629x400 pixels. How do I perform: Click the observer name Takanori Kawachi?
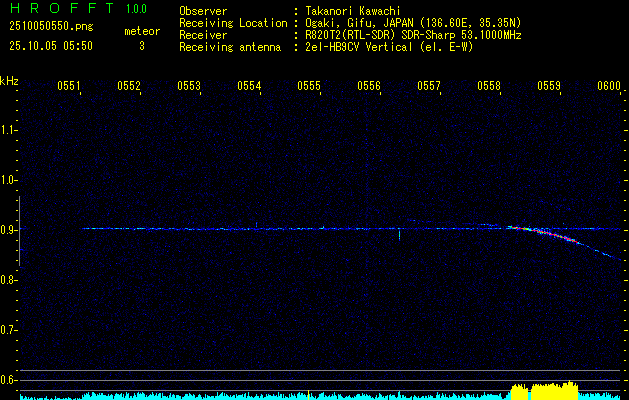tap(353, 11)
